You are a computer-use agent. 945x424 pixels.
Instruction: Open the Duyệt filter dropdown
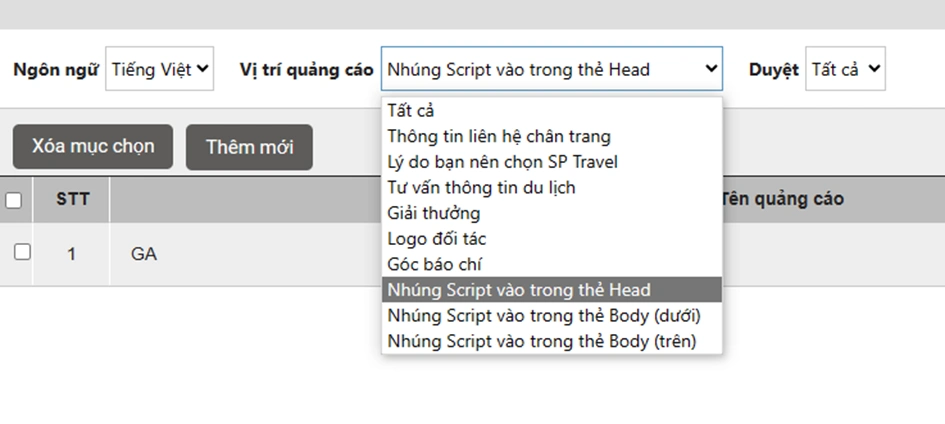tap(845, 69)
